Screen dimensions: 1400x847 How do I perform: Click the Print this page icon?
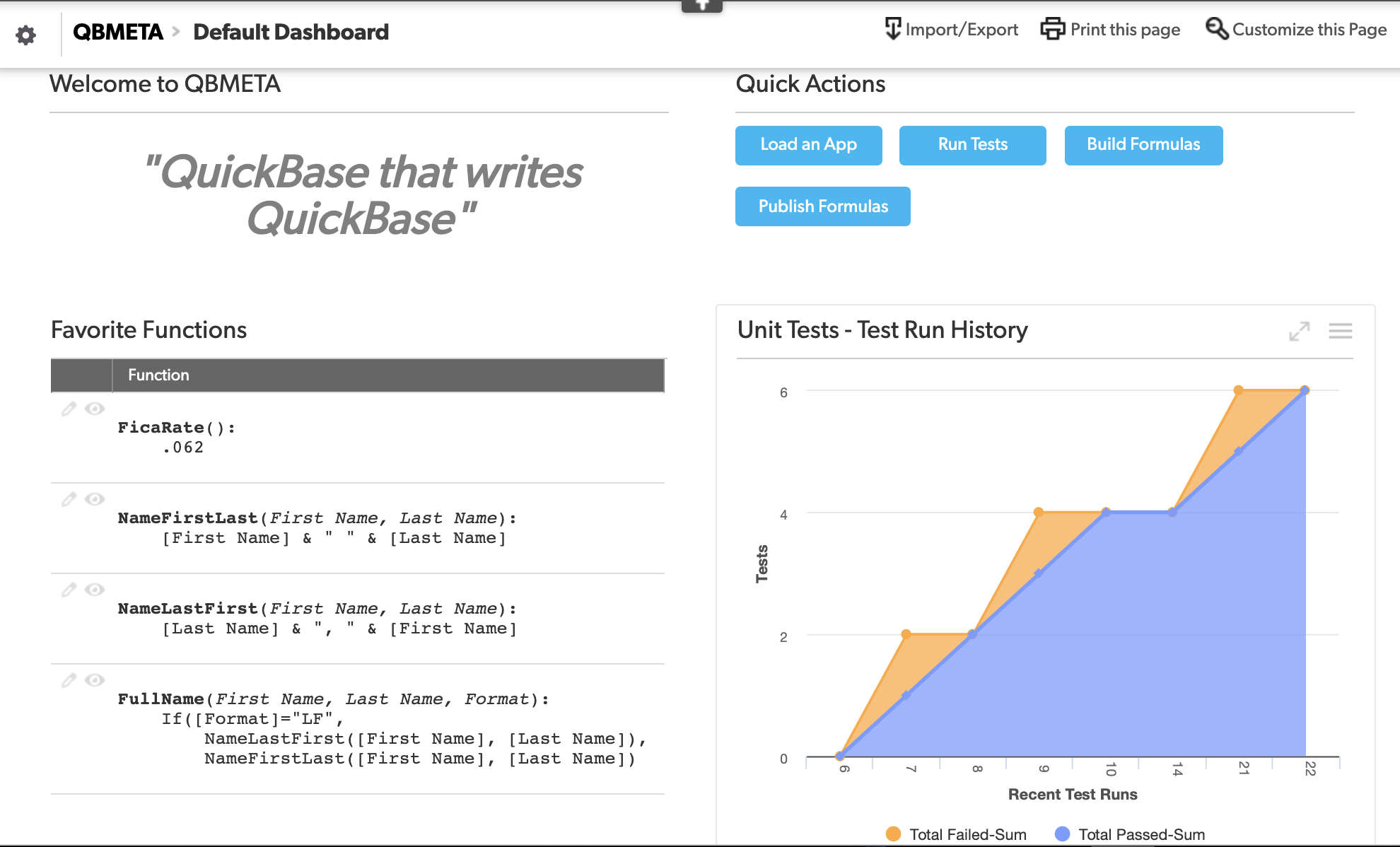[1052, 29]
